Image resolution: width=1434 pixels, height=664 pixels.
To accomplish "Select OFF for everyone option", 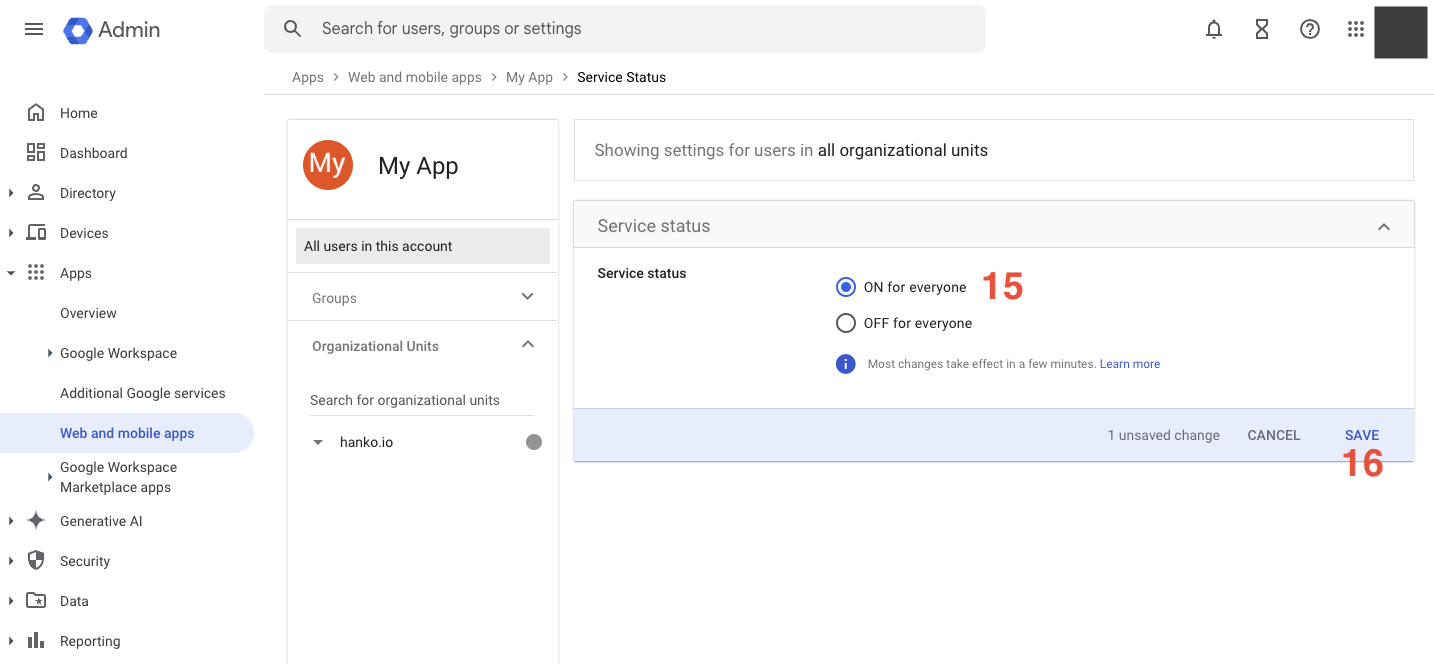I will coord(846,323).
